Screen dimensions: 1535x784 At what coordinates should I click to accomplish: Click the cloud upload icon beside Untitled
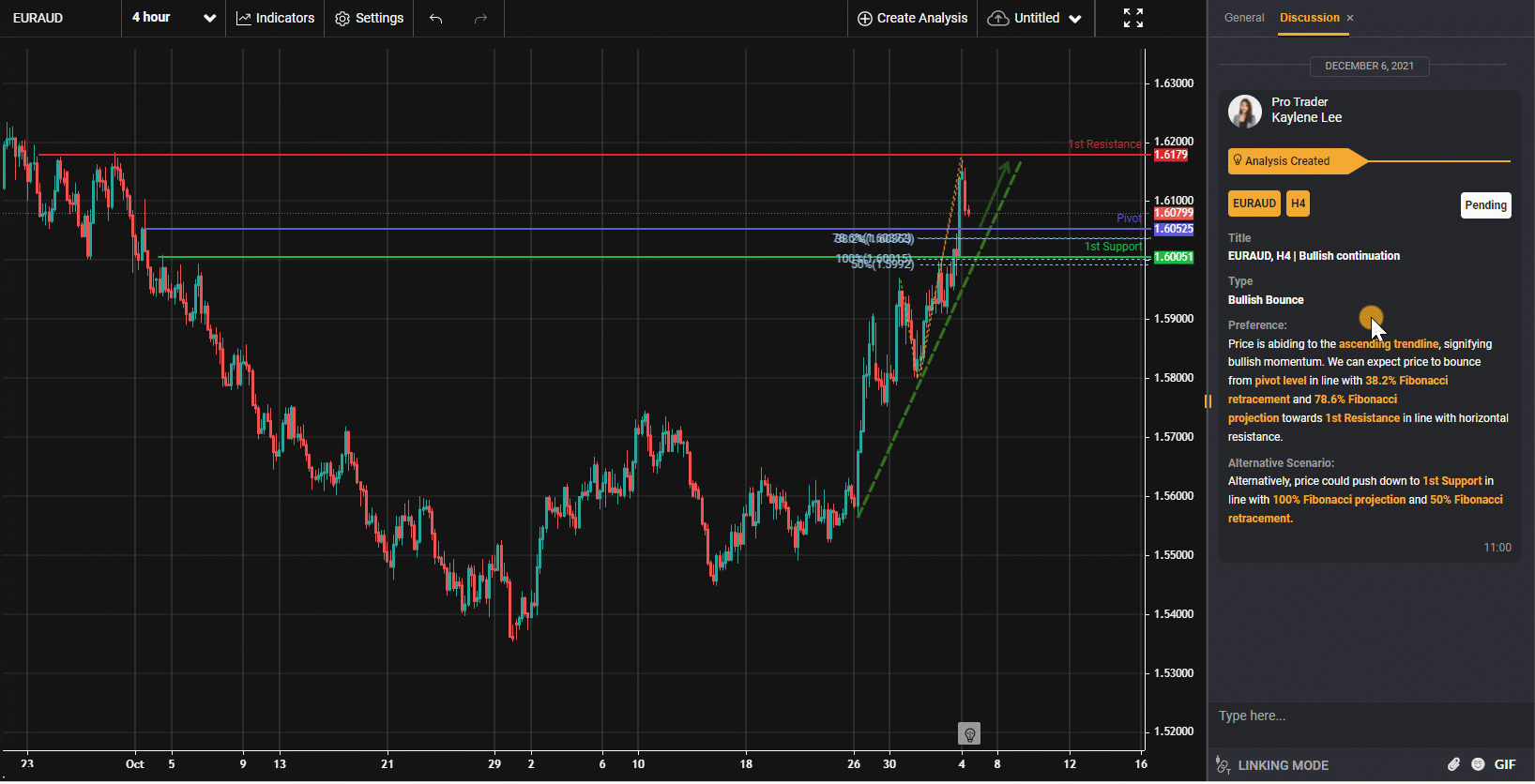998,19
